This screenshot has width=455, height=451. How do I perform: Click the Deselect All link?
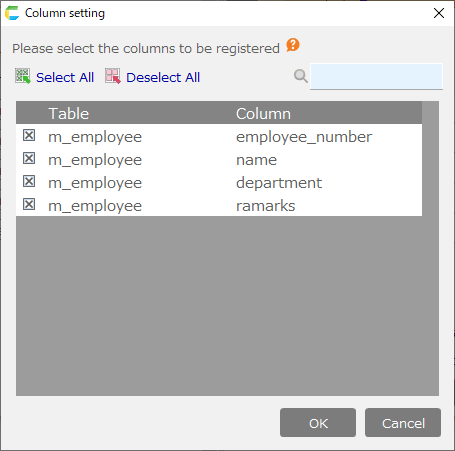pos(163,77)
